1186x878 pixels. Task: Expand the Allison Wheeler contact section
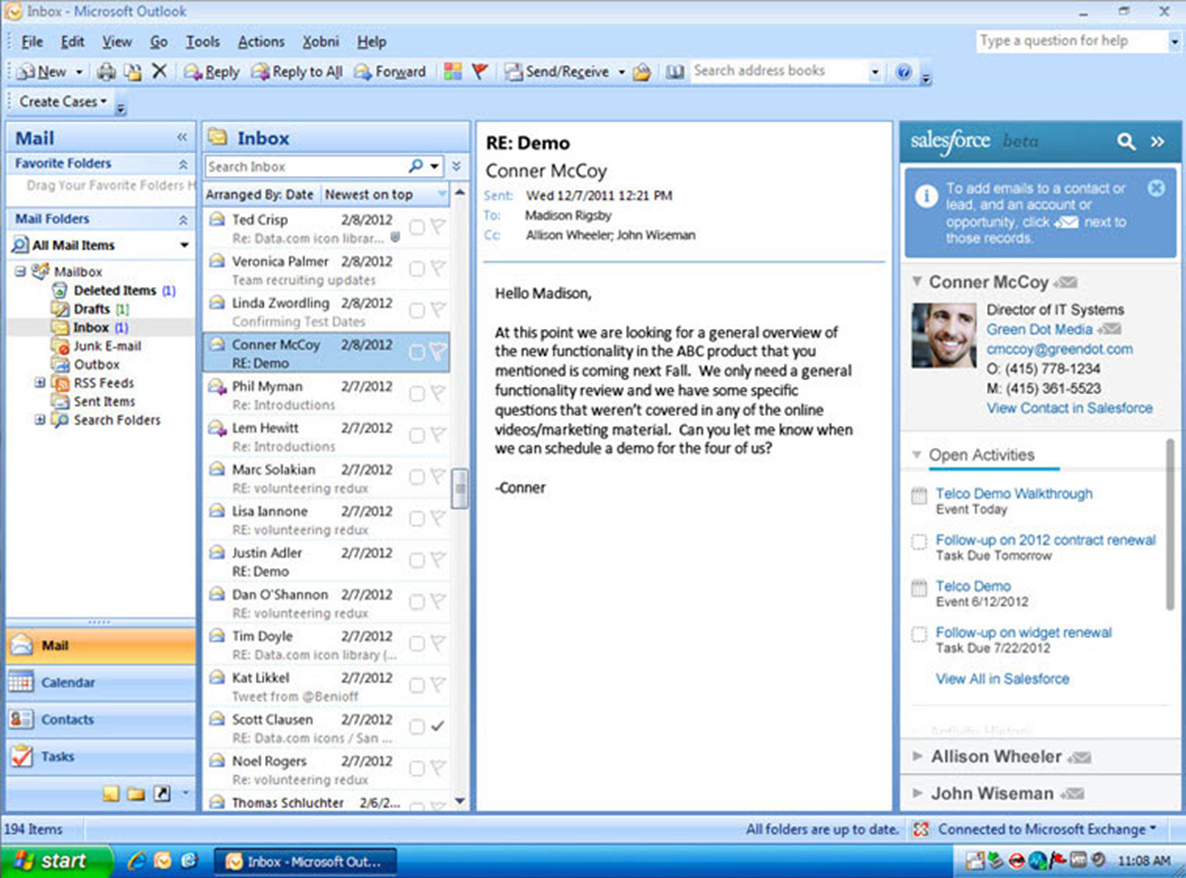click(917, 756)
